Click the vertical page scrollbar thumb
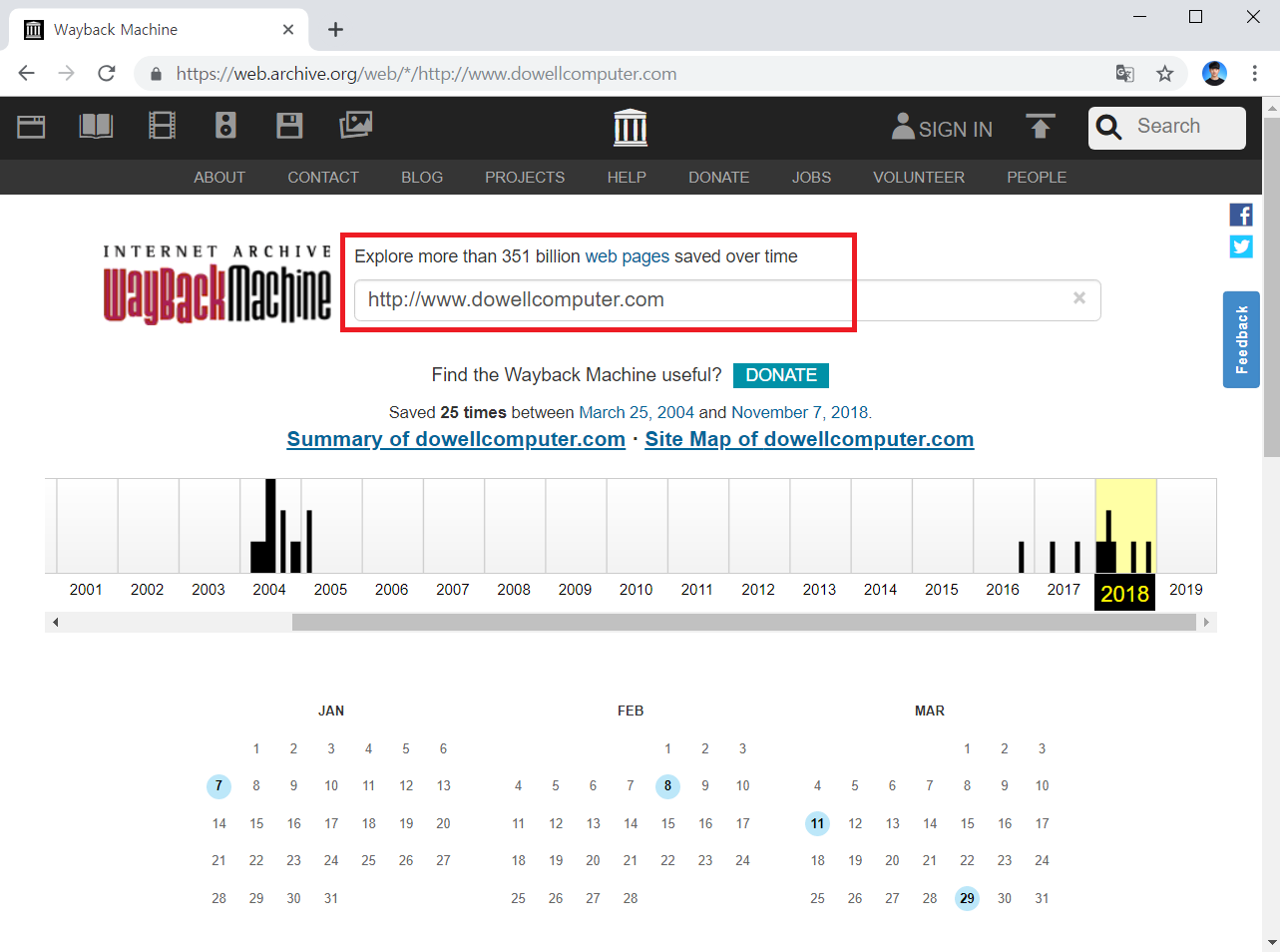This screenshot has height=952, width=1280. pyautogui.click(x=1271, y=289)
